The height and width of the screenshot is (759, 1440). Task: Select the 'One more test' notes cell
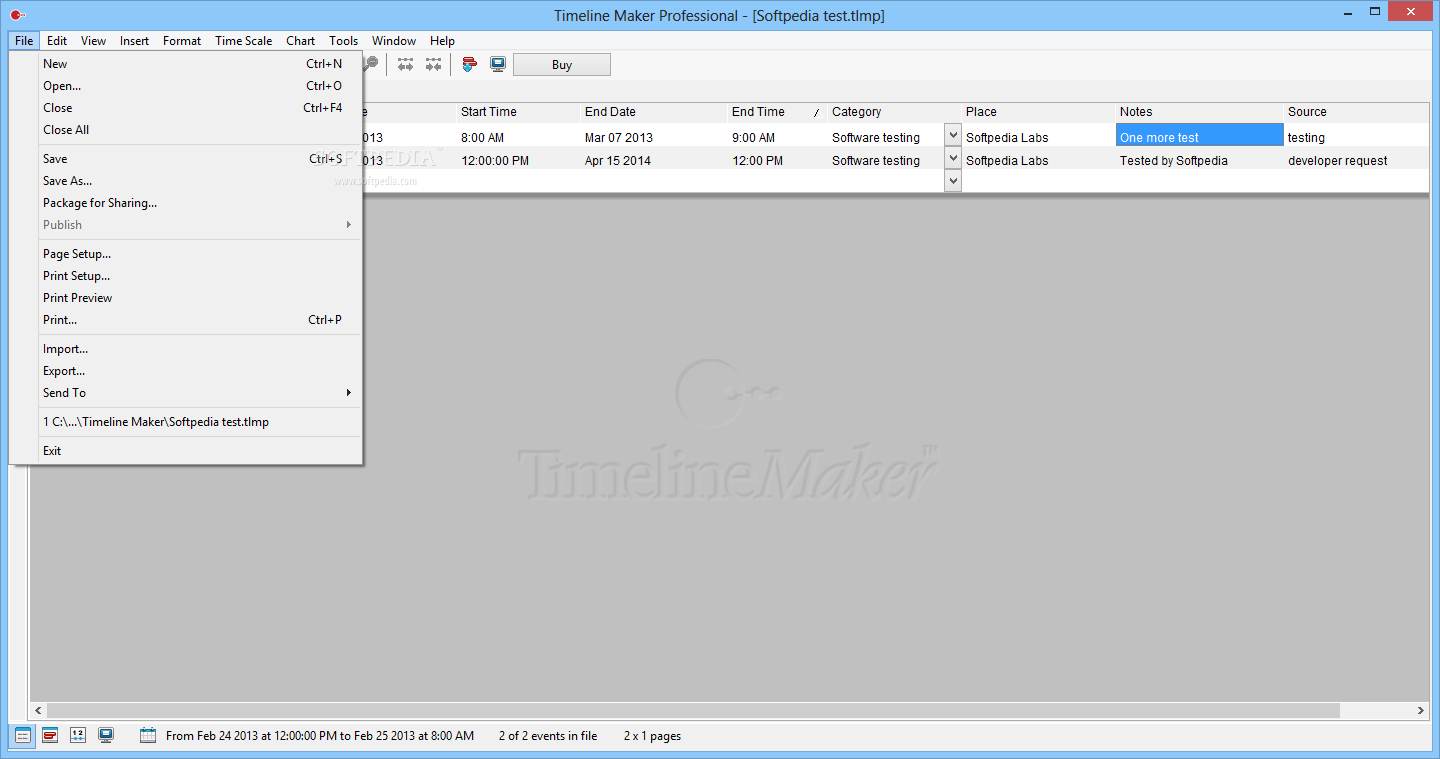(x=1199, y=136)
